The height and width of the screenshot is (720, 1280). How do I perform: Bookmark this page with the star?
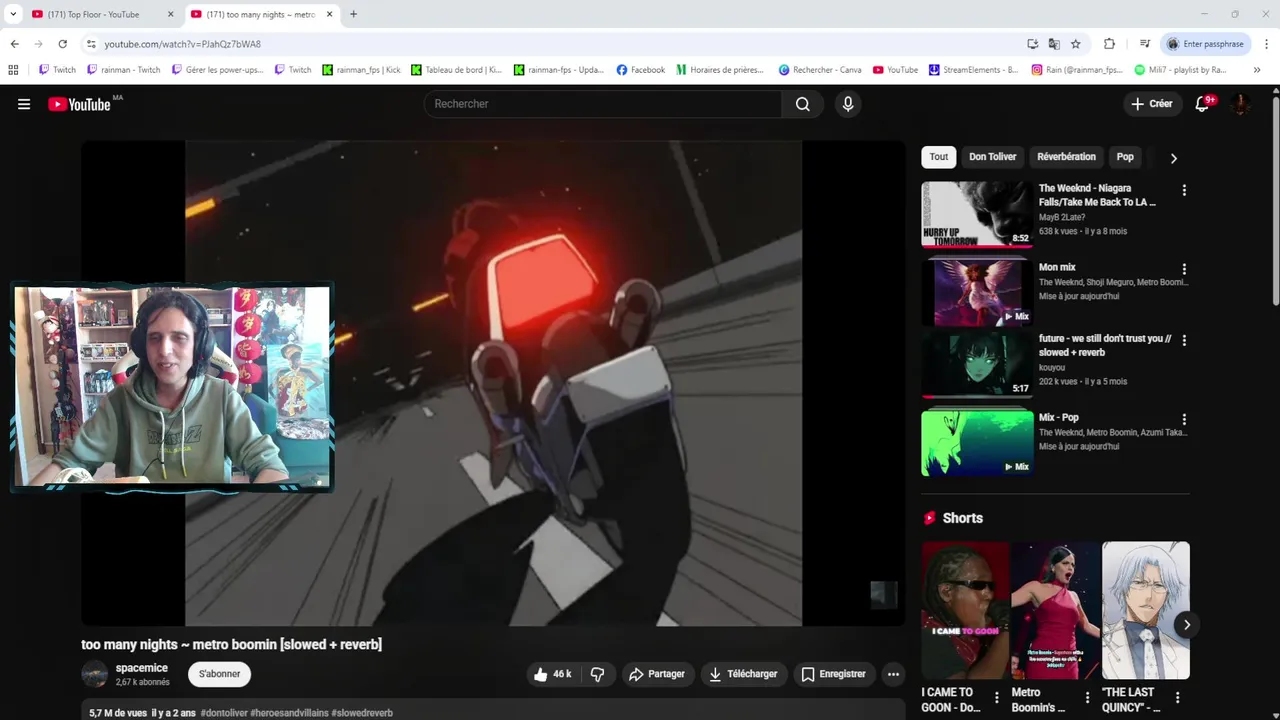click(1076, 44)
